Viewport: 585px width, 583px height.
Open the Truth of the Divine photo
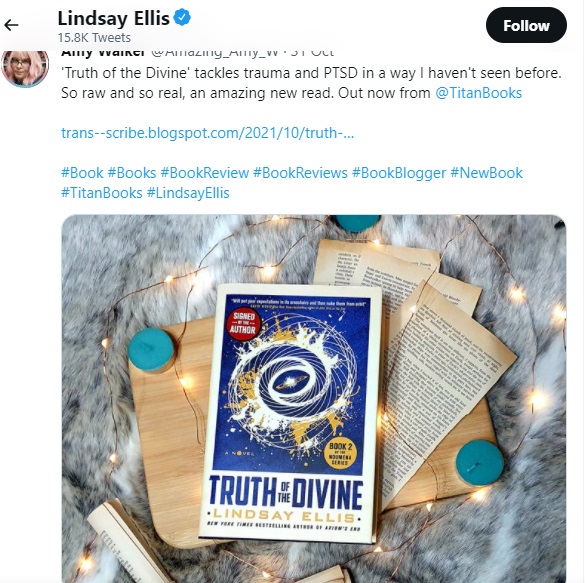coord(314,398)
